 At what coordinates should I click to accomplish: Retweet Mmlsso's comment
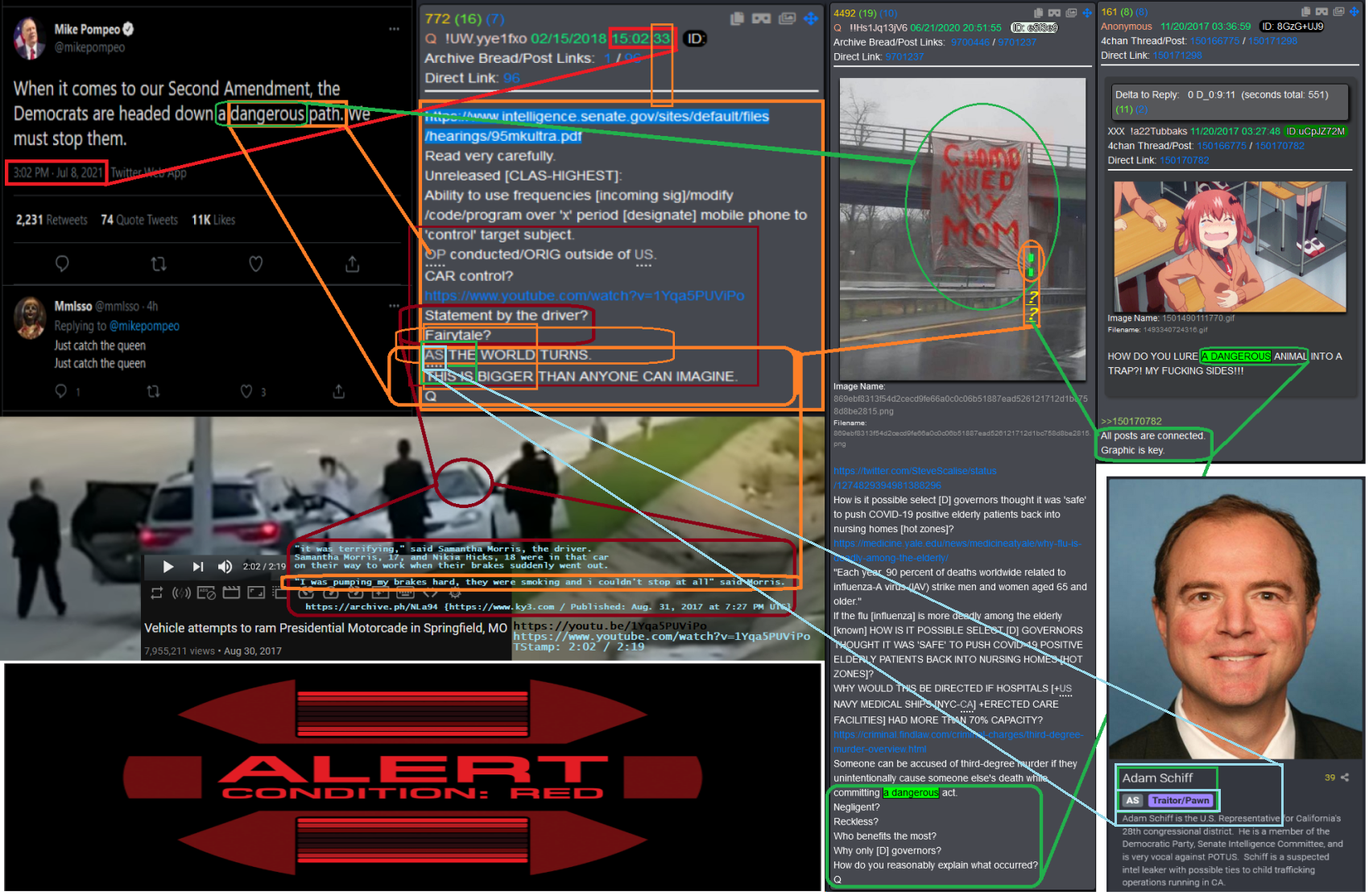[x=153, y=391]
